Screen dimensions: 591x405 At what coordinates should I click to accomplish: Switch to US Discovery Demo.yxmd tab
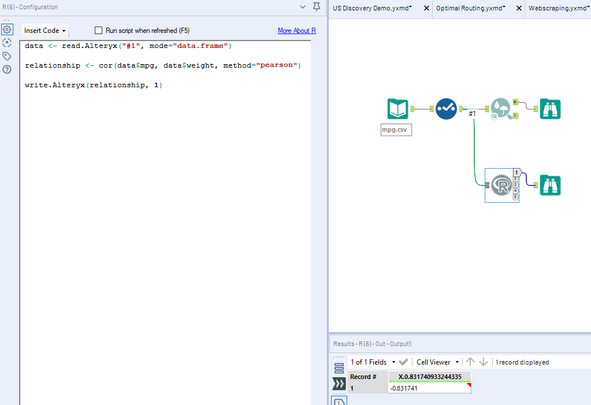coord(372,8)
